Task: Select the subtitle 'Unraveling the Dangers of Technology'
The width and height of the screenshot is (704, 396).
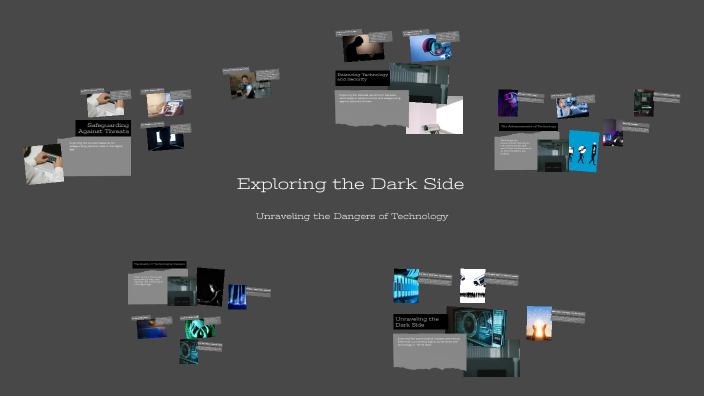Action: (352, 216)
